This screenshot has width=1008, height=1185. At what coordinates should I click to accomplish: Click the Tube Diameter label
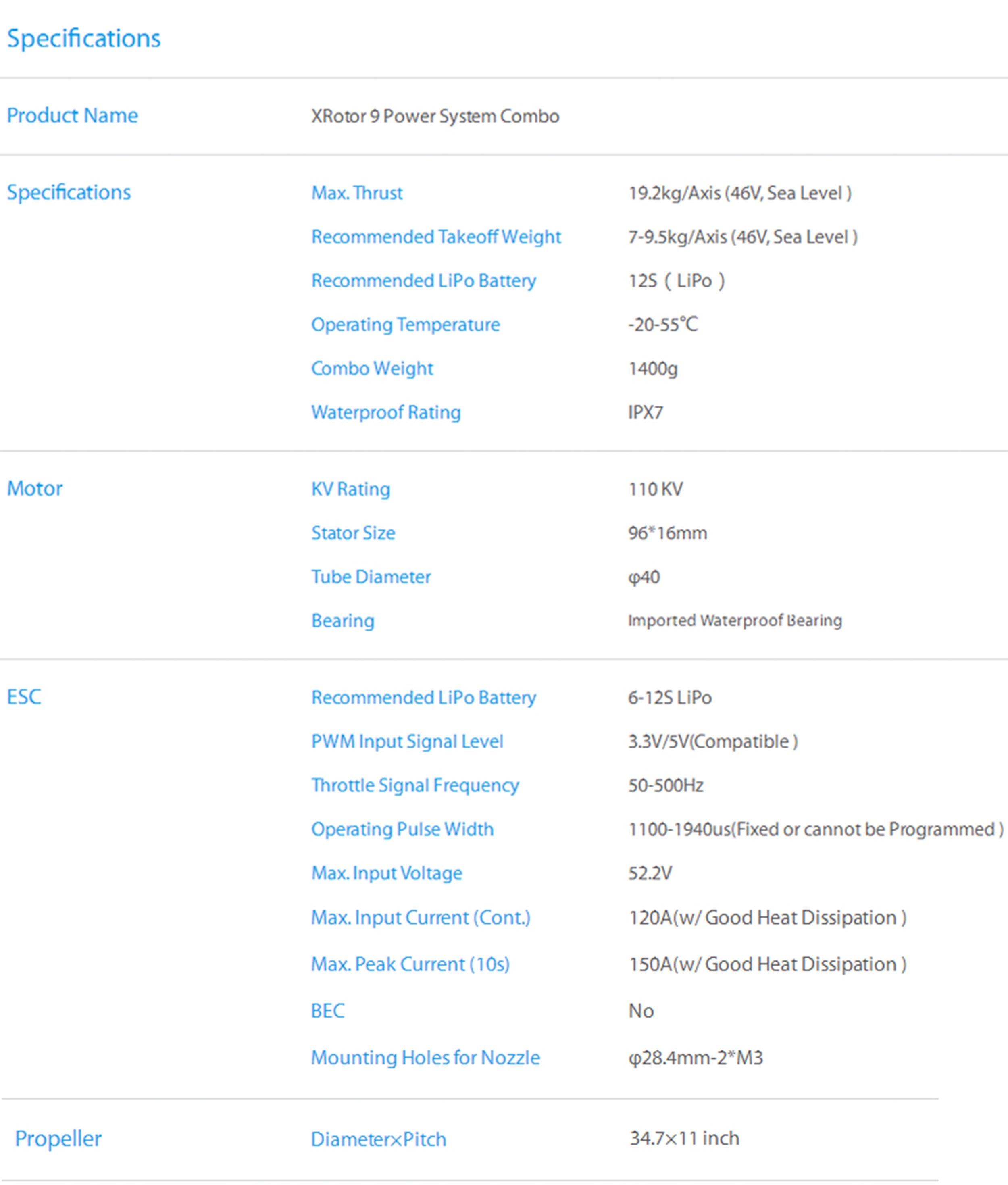[371, 577]
